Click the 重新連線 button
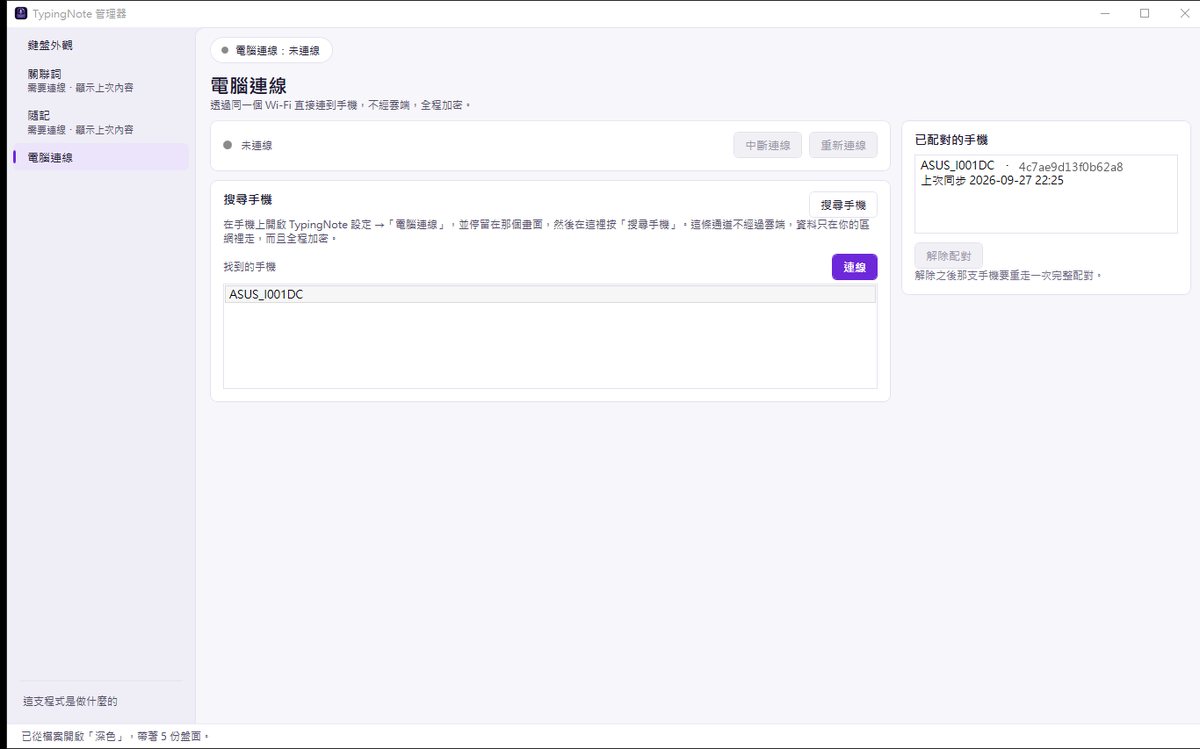The height and width of the screenshot is (749, 1200). (x=843, y=145)
